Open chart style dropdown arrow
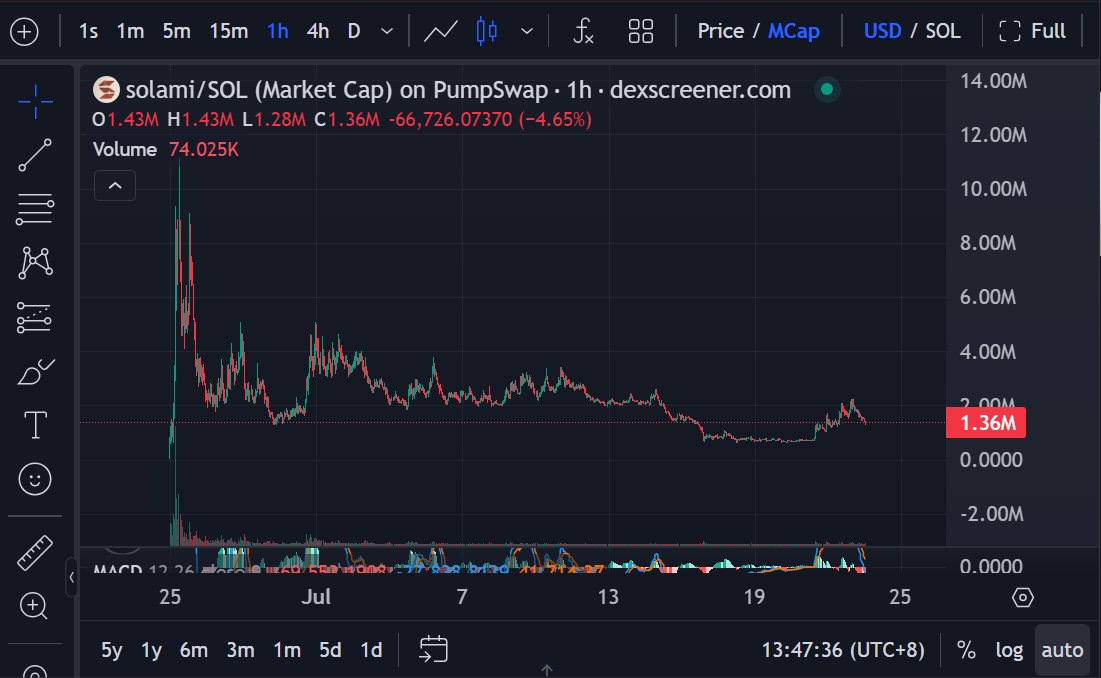 [x=527, y=32]
